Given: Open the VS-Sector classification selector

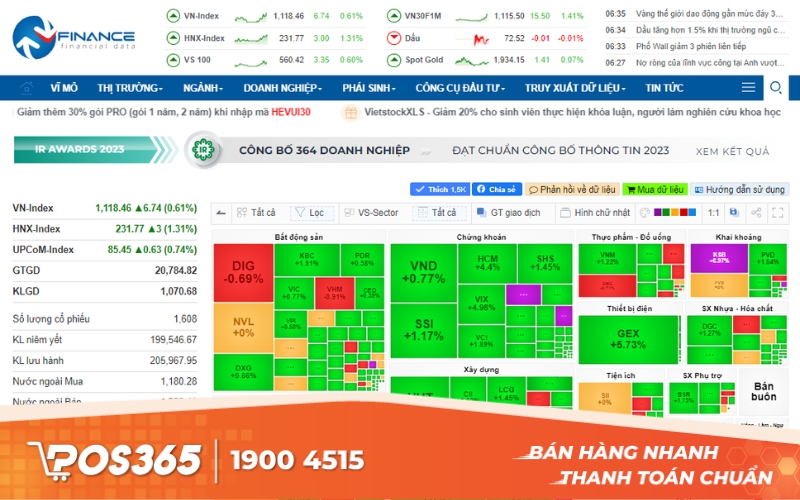Looking at the screenshot, I should click(x=371, y=213).
